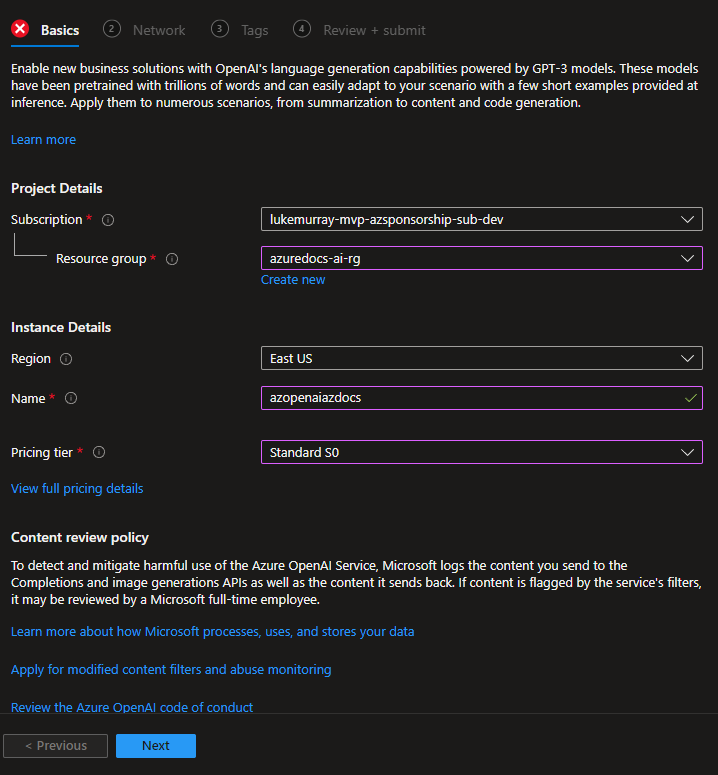Click the Previous button
This screenshot has height=775, width=718.
55,745
